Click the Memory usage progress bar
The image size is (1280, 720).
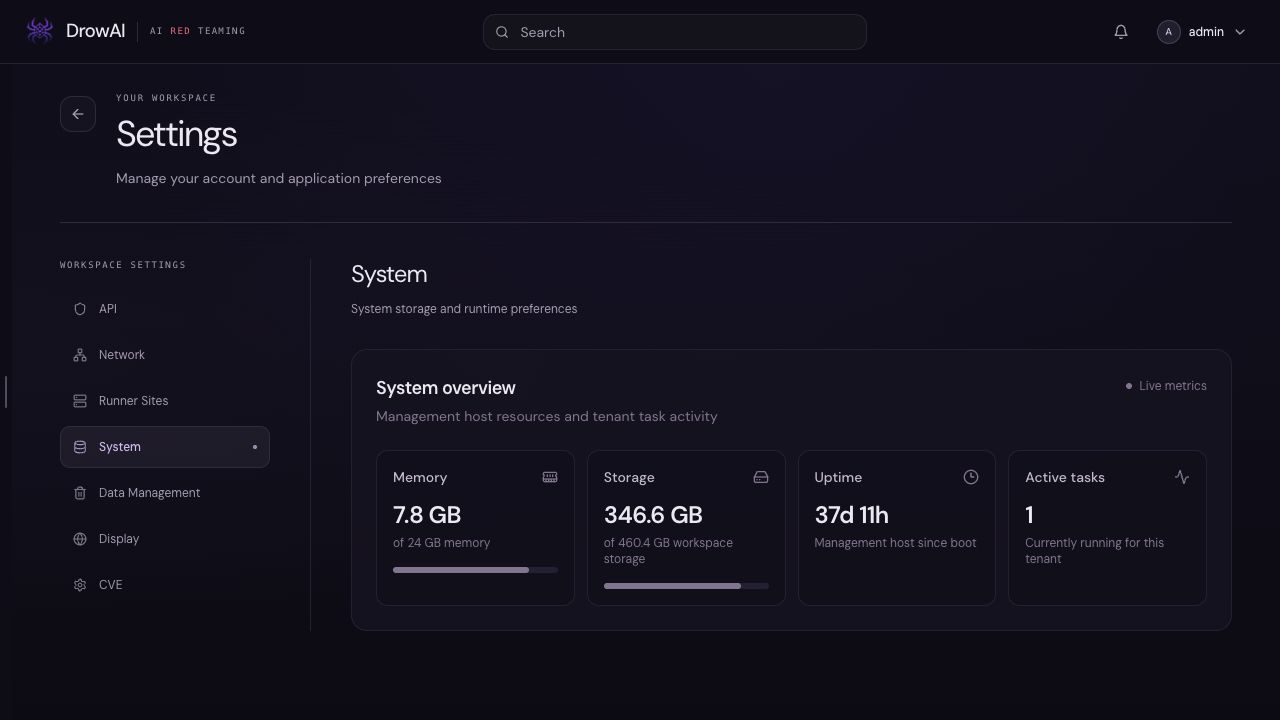475,570
